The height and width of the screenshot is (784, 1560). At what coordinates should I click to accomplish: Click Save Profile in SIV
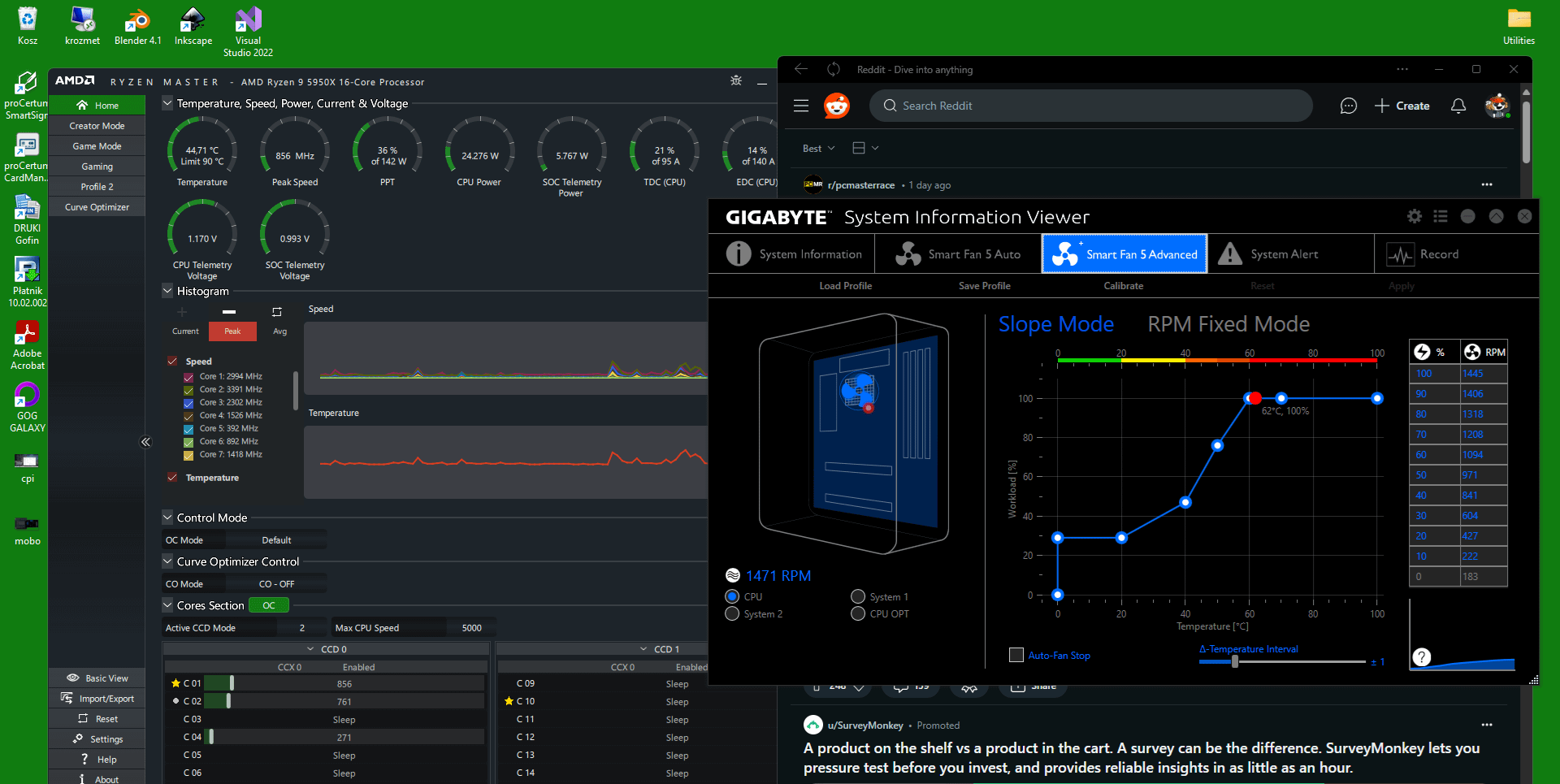(x=985, y=286)
